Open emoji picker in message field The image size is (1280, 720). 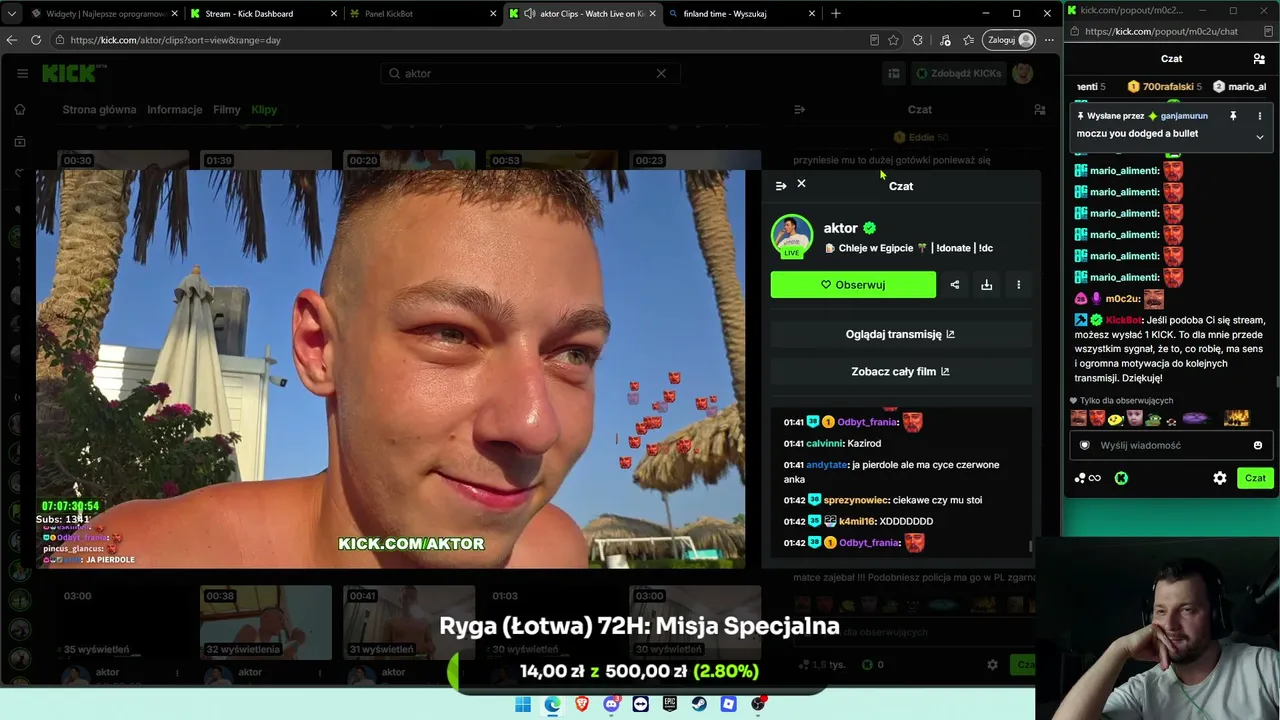coord(1258,445)
